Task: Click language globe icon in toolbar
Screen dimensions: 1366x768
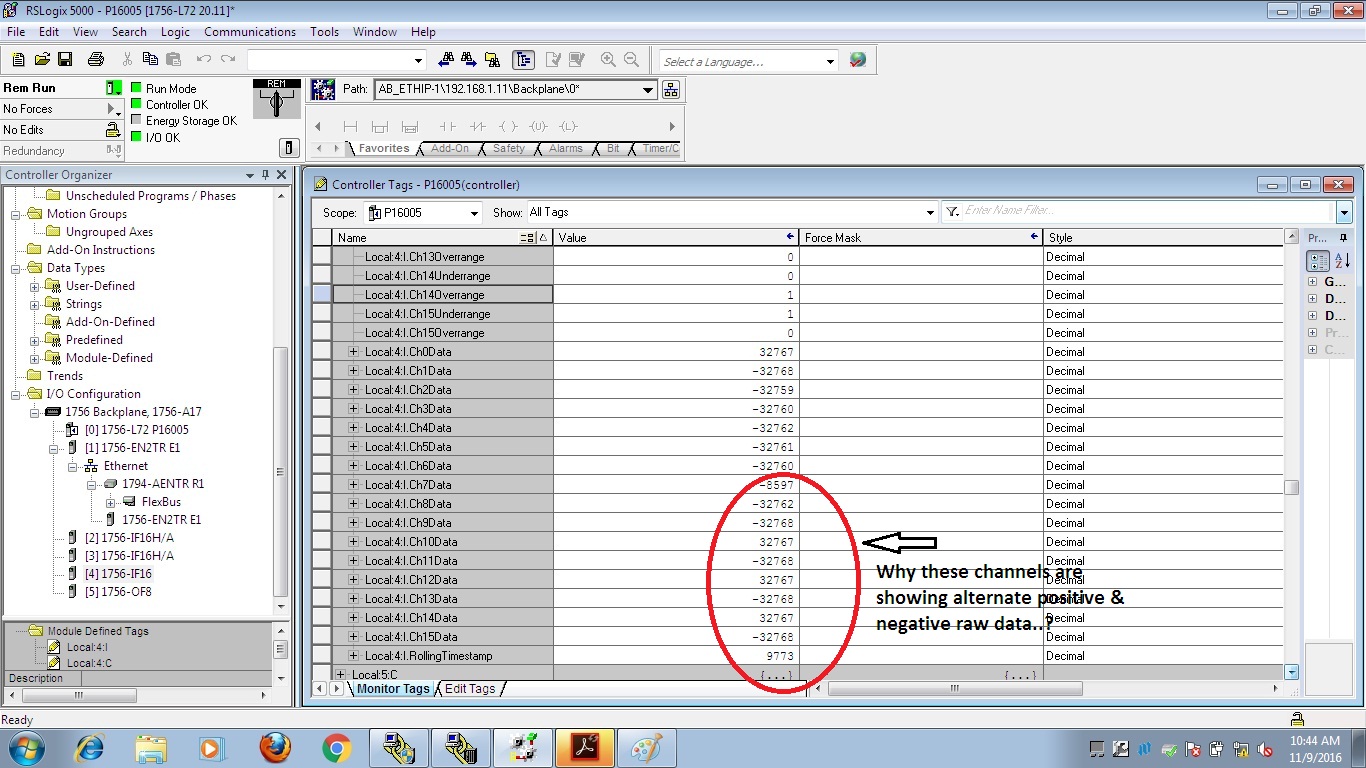Action: click(x=857, y=60)
